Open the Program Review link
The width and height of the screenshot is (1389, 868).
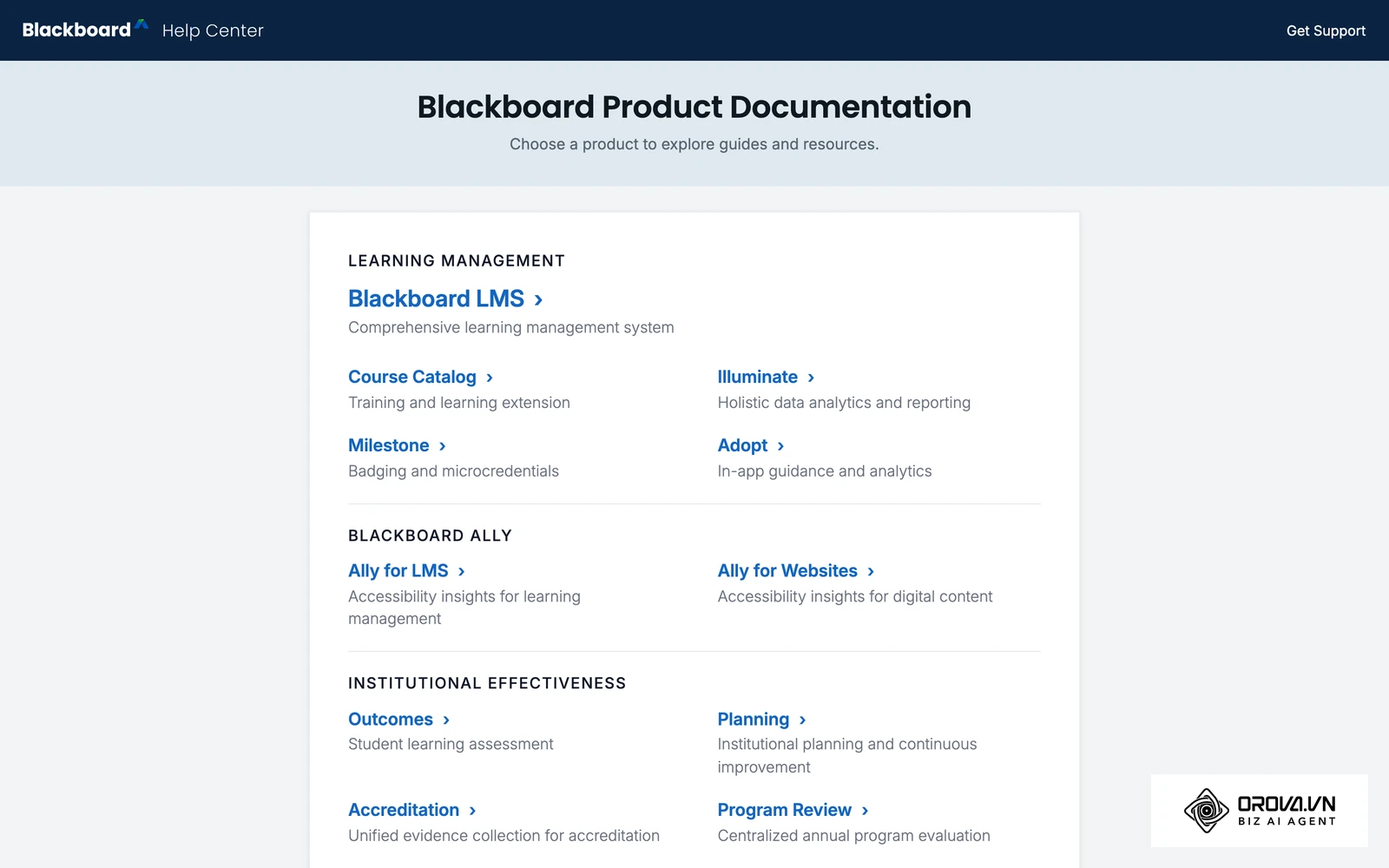click(785, 810)
